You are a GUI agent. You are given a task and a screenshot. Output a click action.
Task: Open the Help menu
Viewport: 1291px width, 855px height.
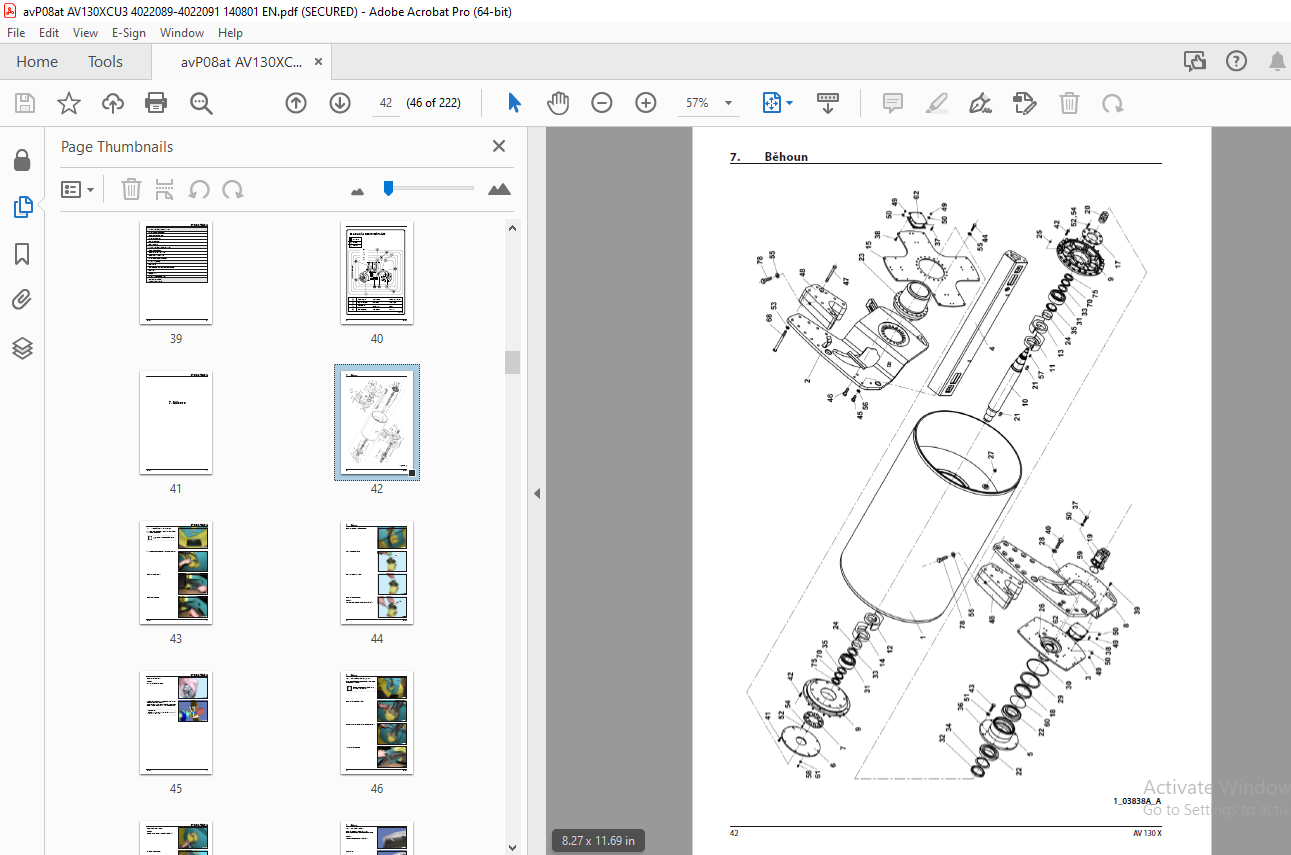pyautogui.click(x=231, y=33)
